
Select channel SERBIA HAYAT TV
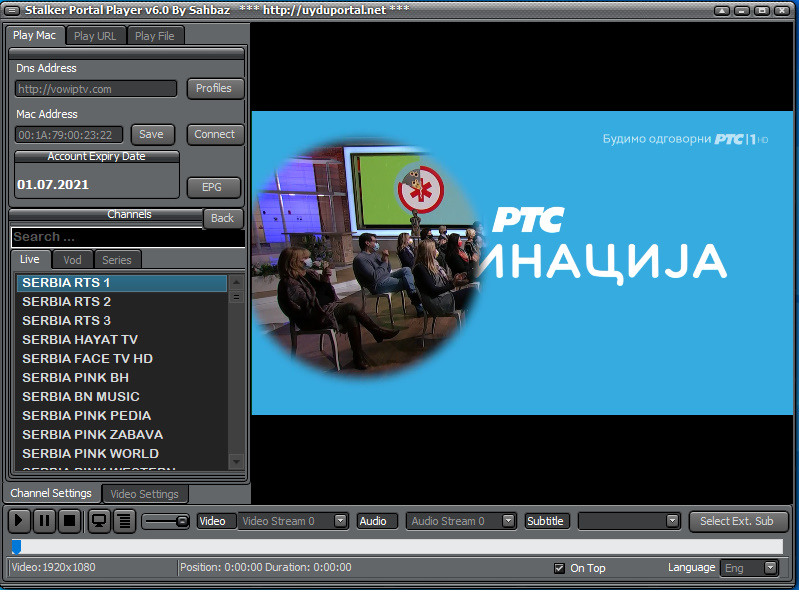[122, 339]
